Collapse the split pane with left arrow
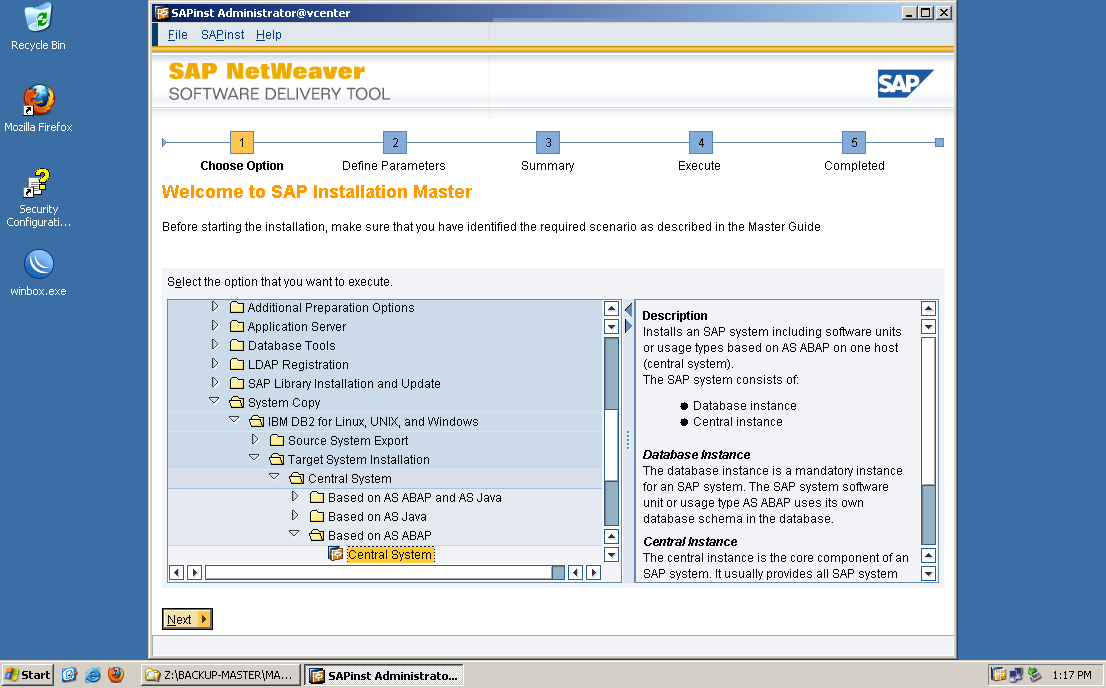This screenshot has height=688, width=1106. click(628, 310)
